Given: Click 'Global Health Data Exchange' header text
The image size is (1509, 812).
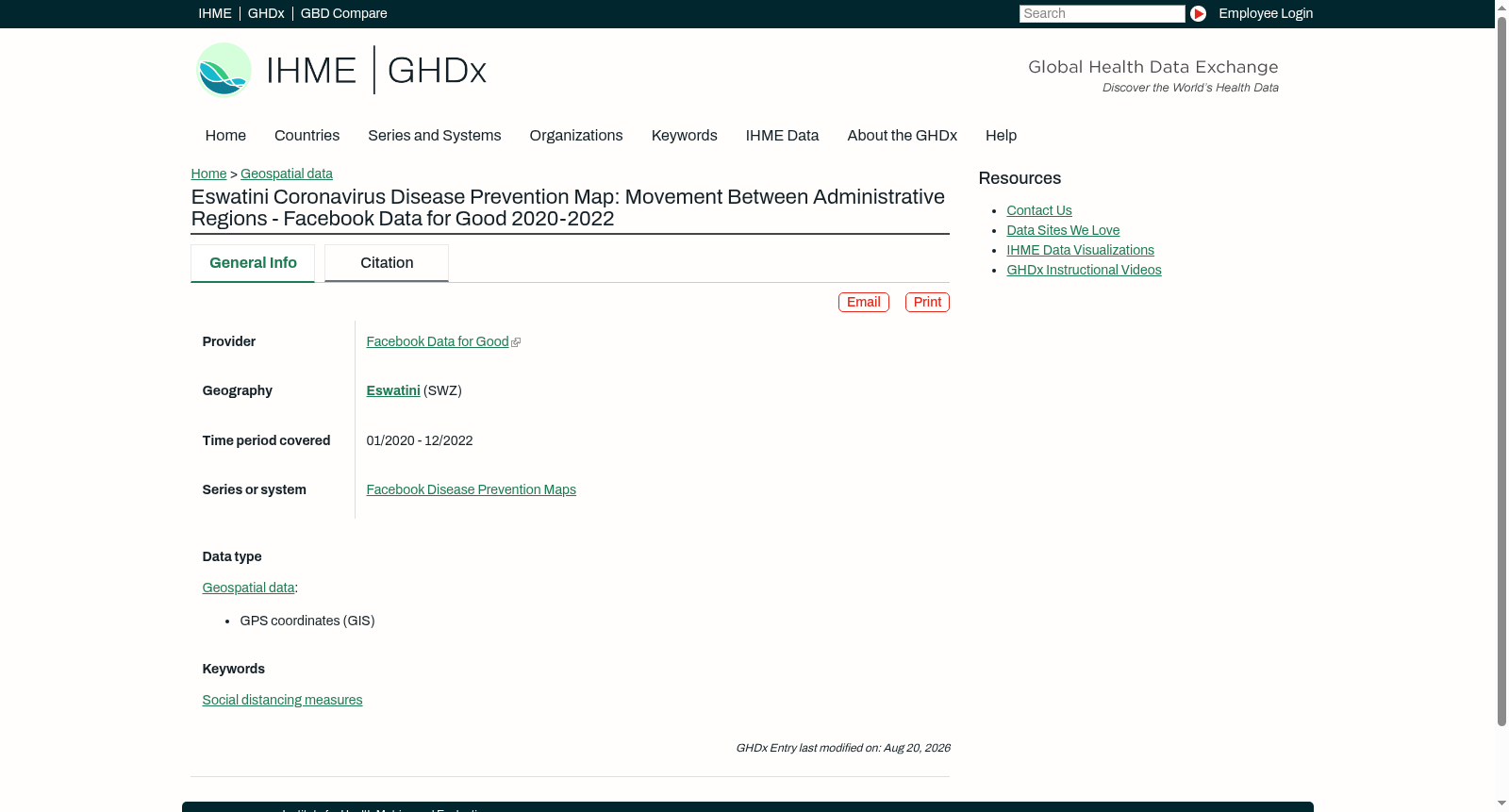Looking at the screenshot, I should 1152,67.
